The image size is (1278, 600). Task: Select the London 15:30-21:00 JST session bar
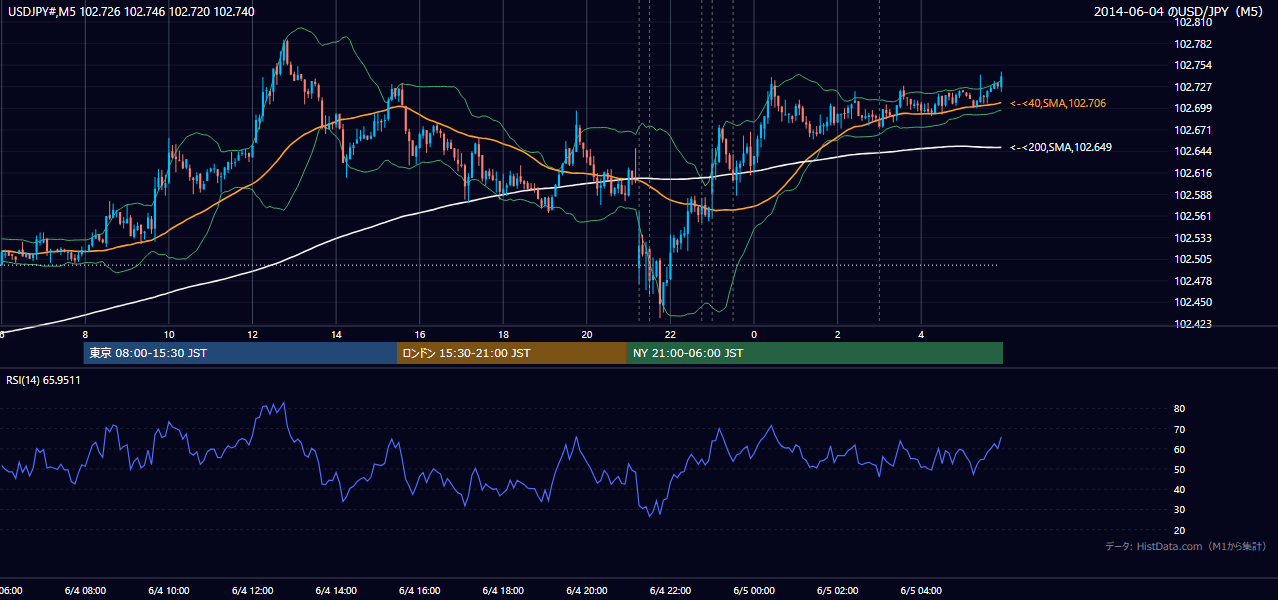(512, 353)
